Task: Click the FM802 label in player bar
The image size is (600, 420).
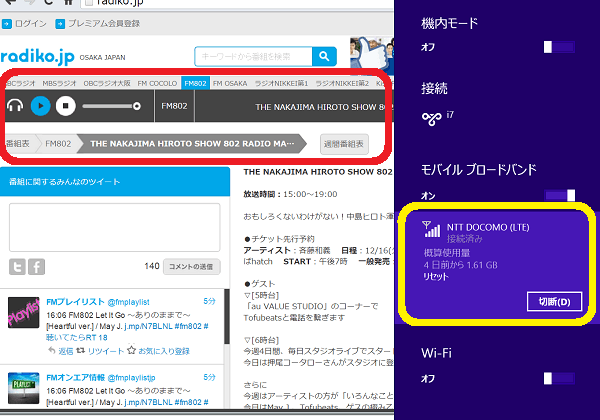Action: click(174, 106)
